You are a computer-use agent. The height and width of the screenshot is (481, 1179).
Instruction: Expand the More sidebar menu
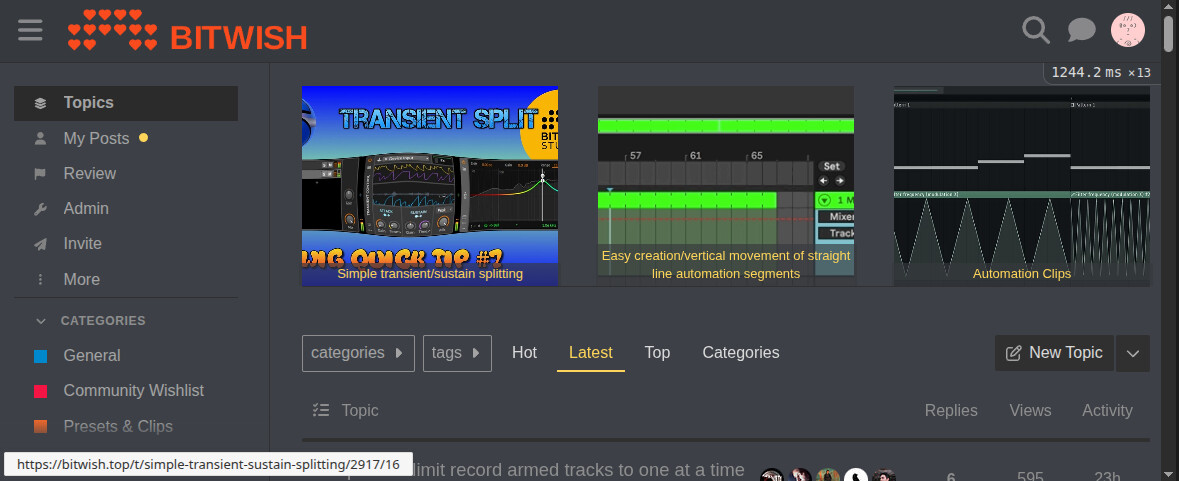coord(81,280)
